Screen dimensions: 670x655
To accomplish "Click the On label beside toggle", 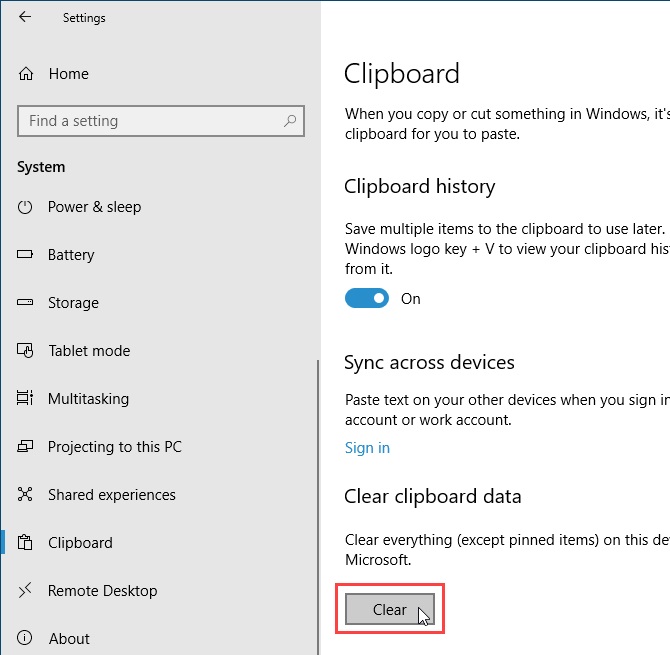I will click(410, 299).
